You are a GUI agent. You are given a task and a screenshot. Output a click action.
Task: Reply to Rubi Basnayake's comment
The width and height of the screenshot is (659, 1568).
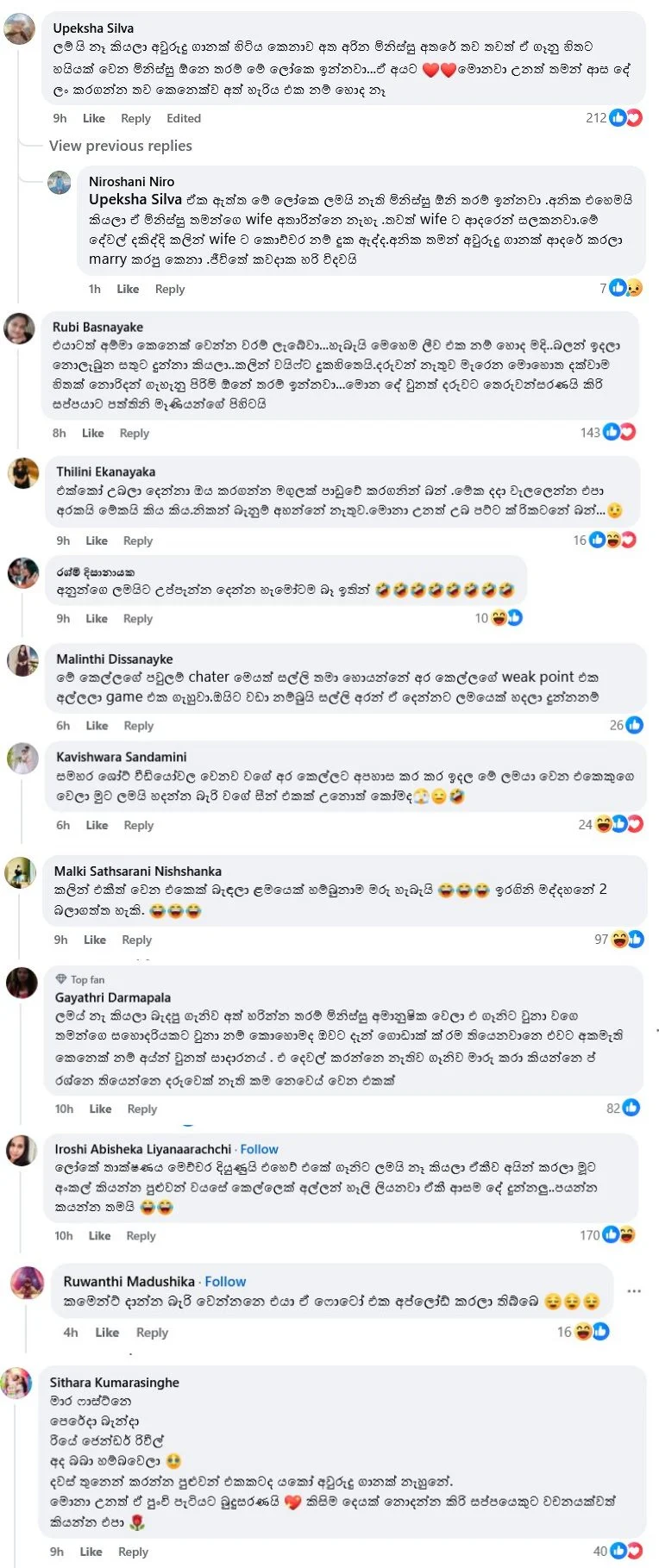click(134, 433)
